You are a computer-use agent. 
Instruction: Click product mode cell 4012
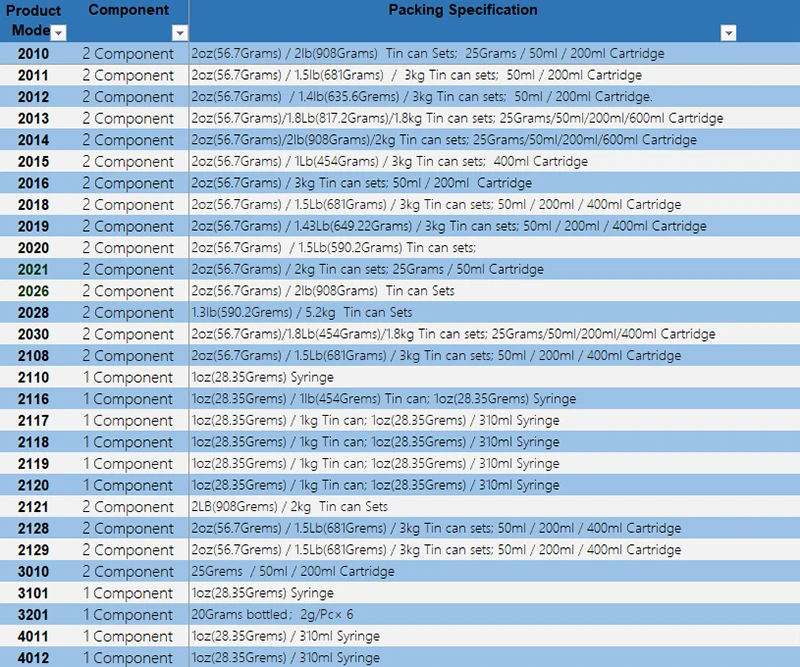point(34,657)
